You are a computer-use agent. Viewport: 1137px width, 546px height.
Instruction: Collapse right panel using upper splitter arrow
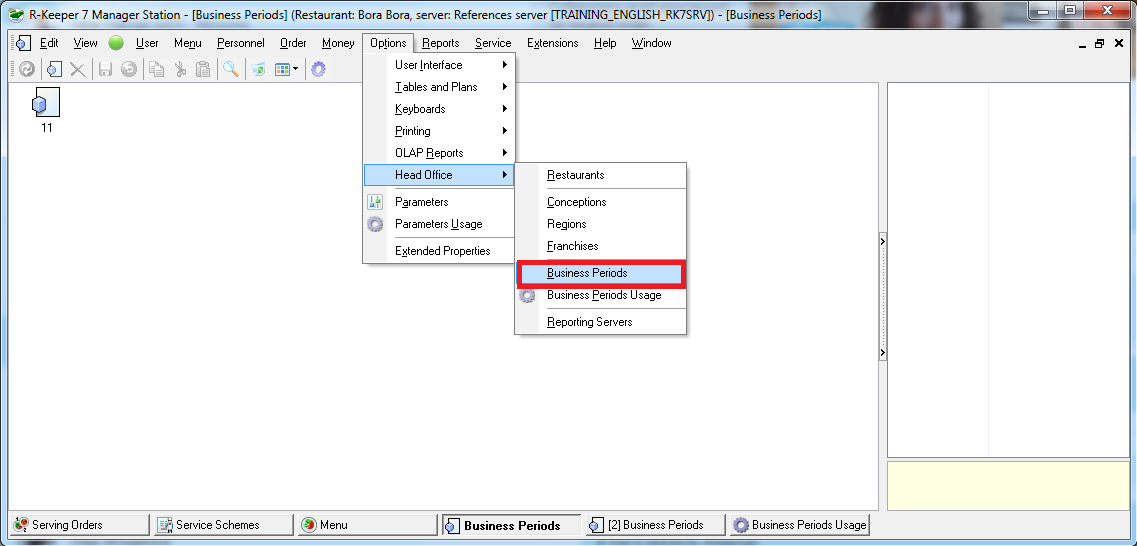(x=882, y=241)
